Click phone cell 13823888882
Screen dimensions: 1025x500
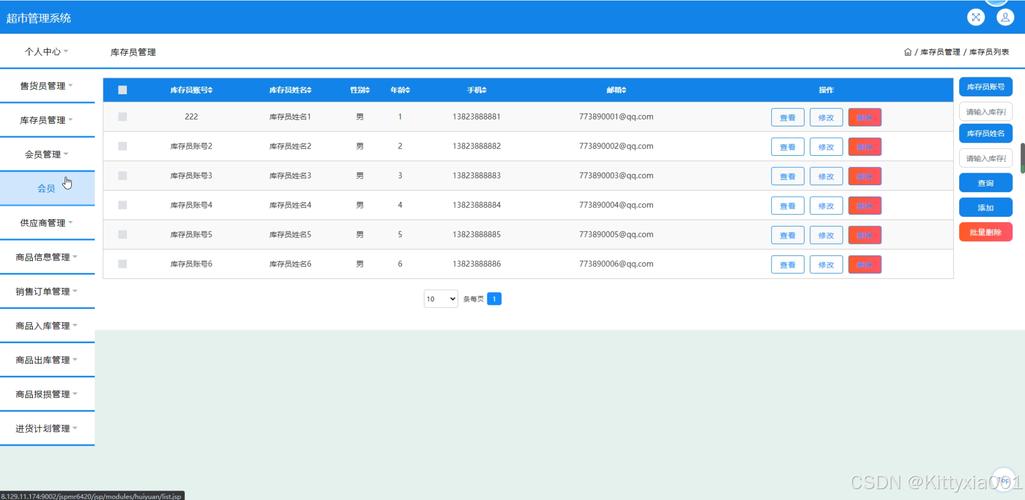(477, 146)
